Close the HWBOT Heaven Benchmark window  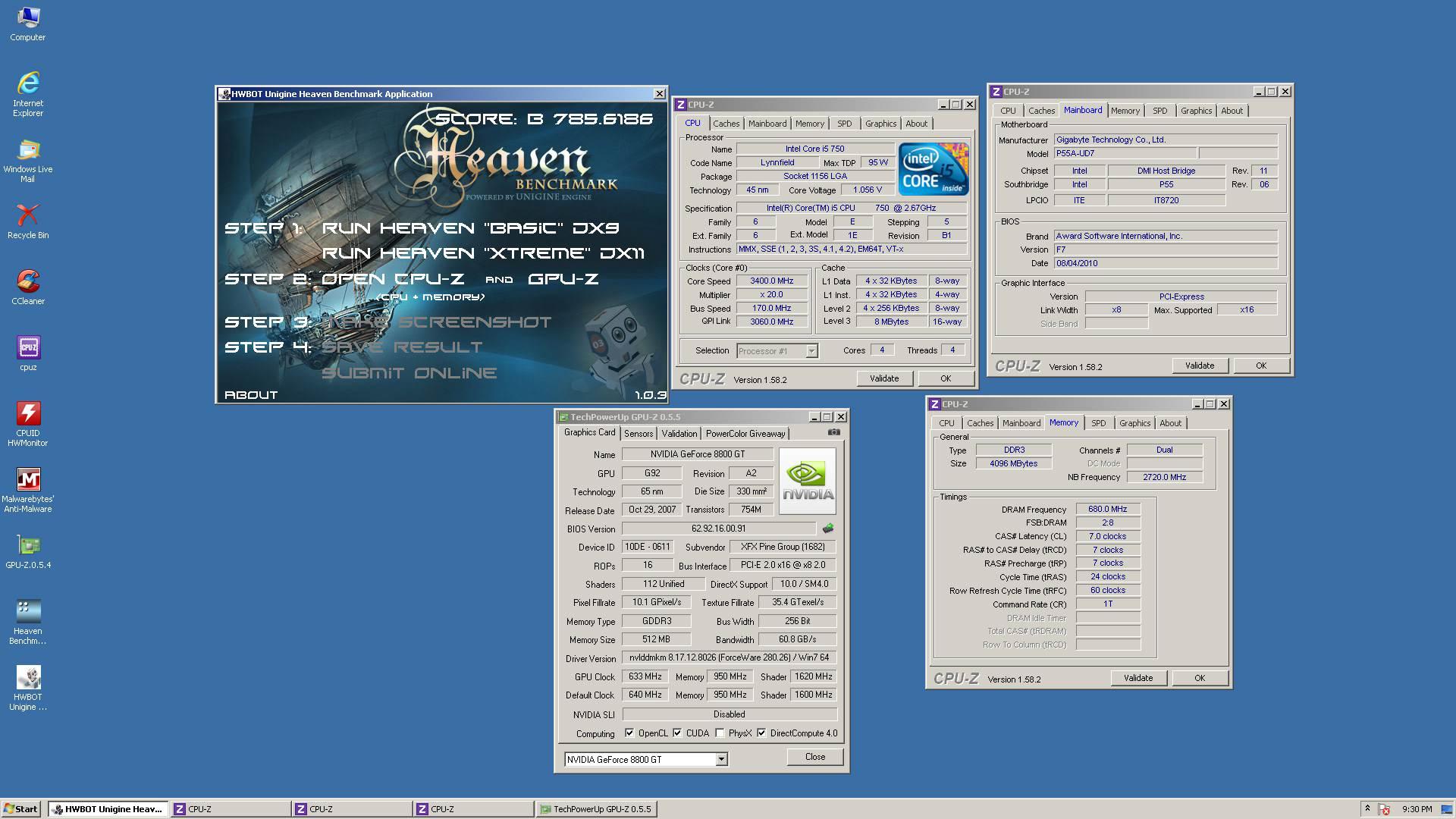[x=659, y=93]
